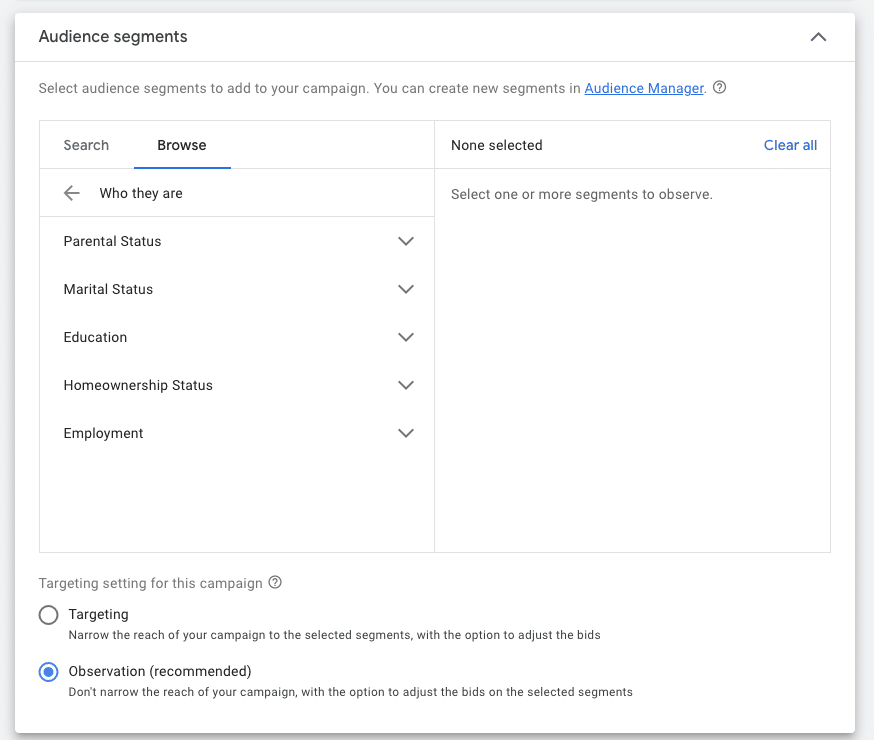Switch to the Search tab

(86, 145)
